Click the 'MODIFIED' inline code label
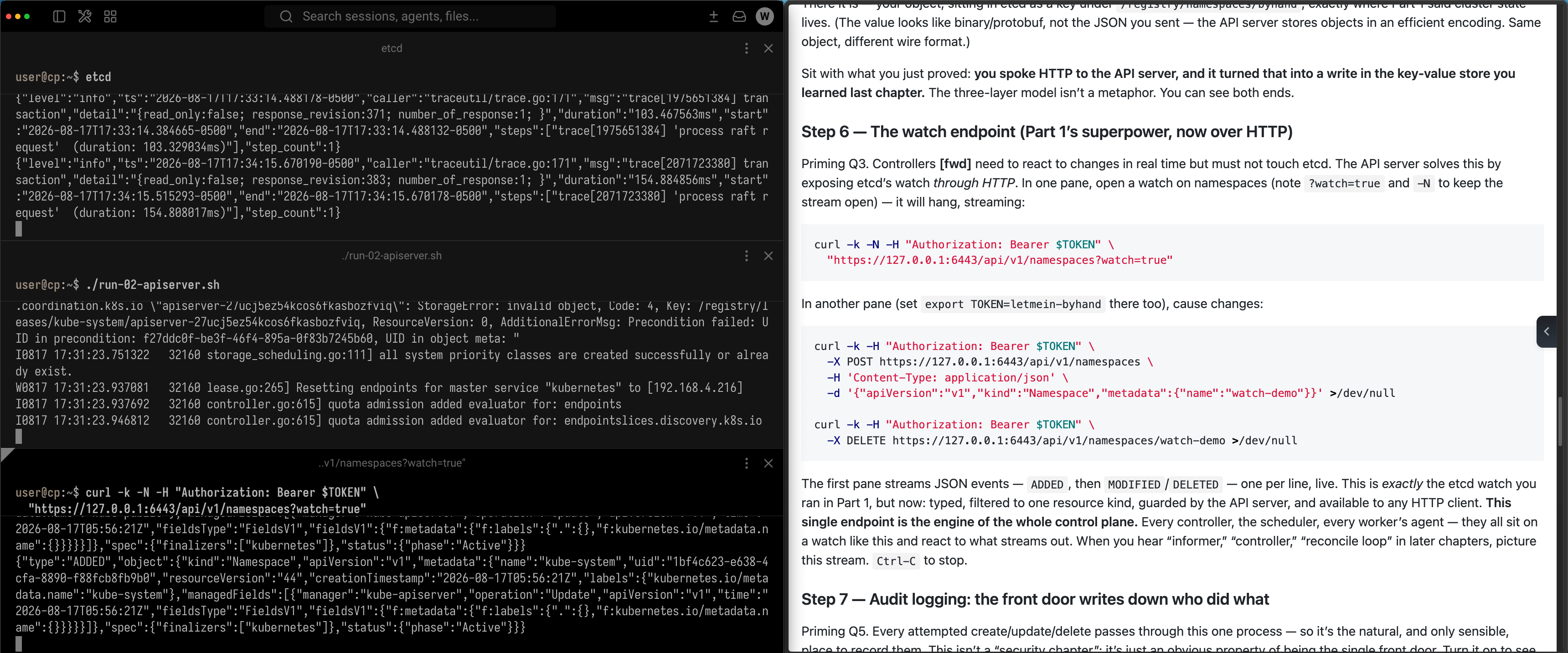The height and width of the screenshot is (653, 1568). click(1134, 484)
